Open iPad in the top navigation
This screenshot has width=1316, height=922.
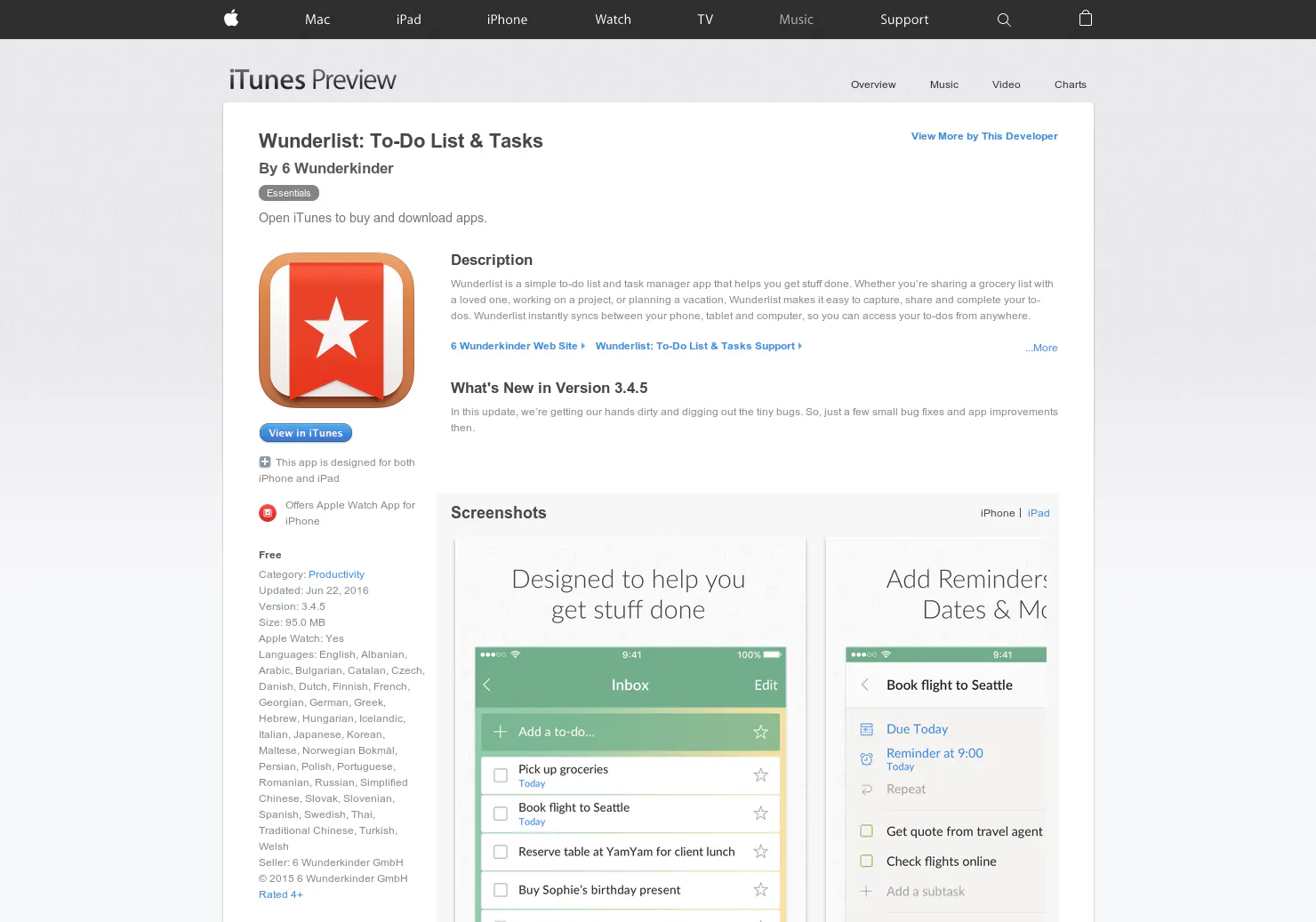tap(409, 20)
